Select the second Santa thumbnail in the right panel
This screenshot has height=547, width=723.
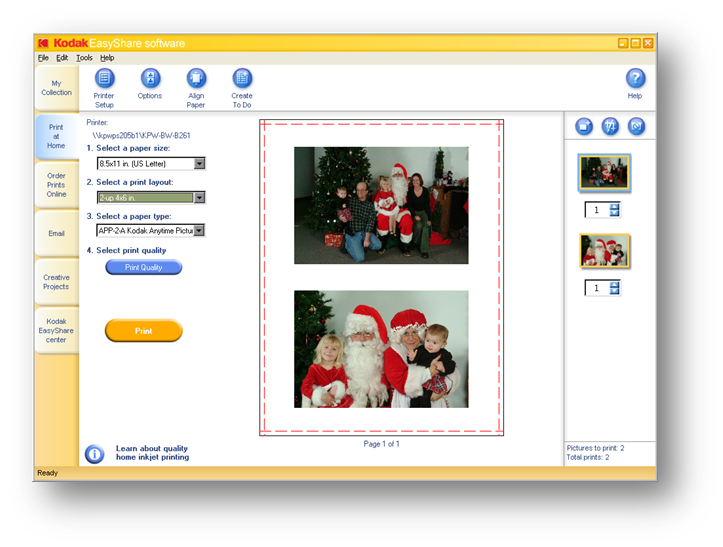(605, 251)
